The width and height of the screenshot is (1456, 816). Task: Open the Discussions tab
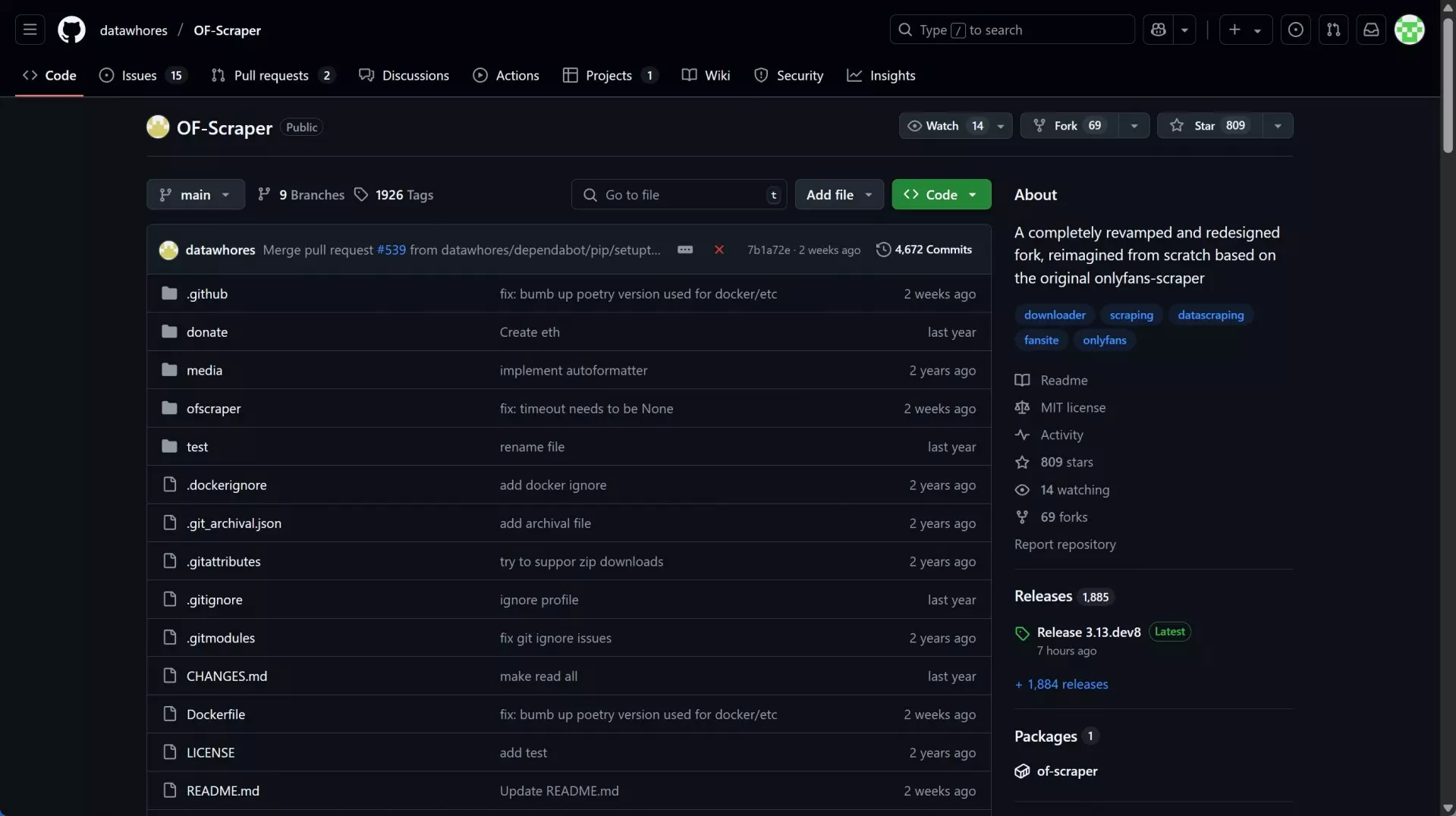click(x=404, y=75)
